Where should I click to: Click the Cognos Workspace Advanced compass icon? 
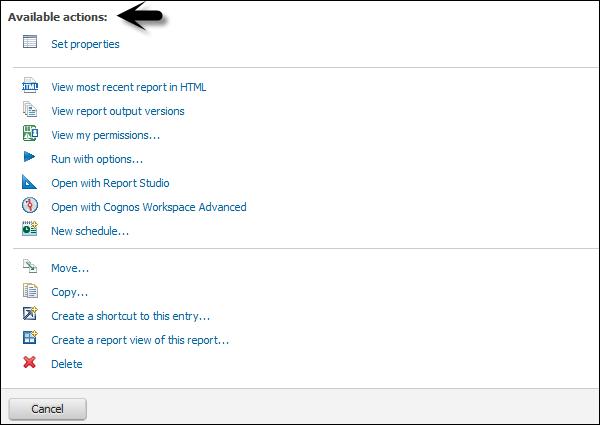(30, 206)
